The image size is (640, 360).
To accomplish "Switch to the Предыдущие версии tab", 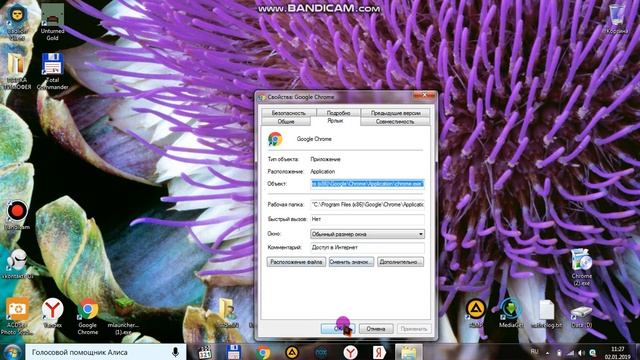I will 395,113.
